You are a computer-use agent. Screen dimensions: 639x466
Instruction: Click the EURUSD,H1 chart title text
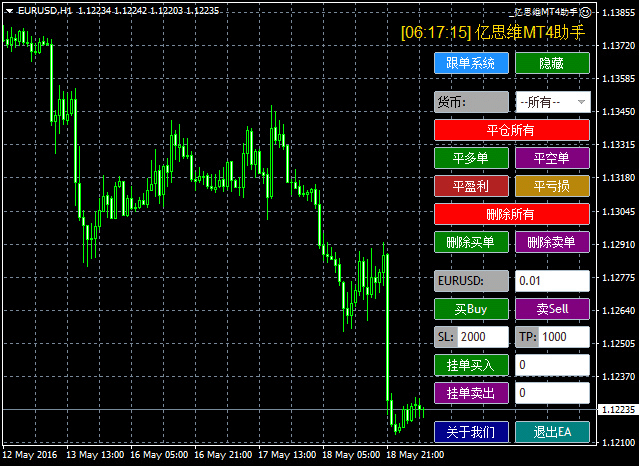[x=45, y=11]
